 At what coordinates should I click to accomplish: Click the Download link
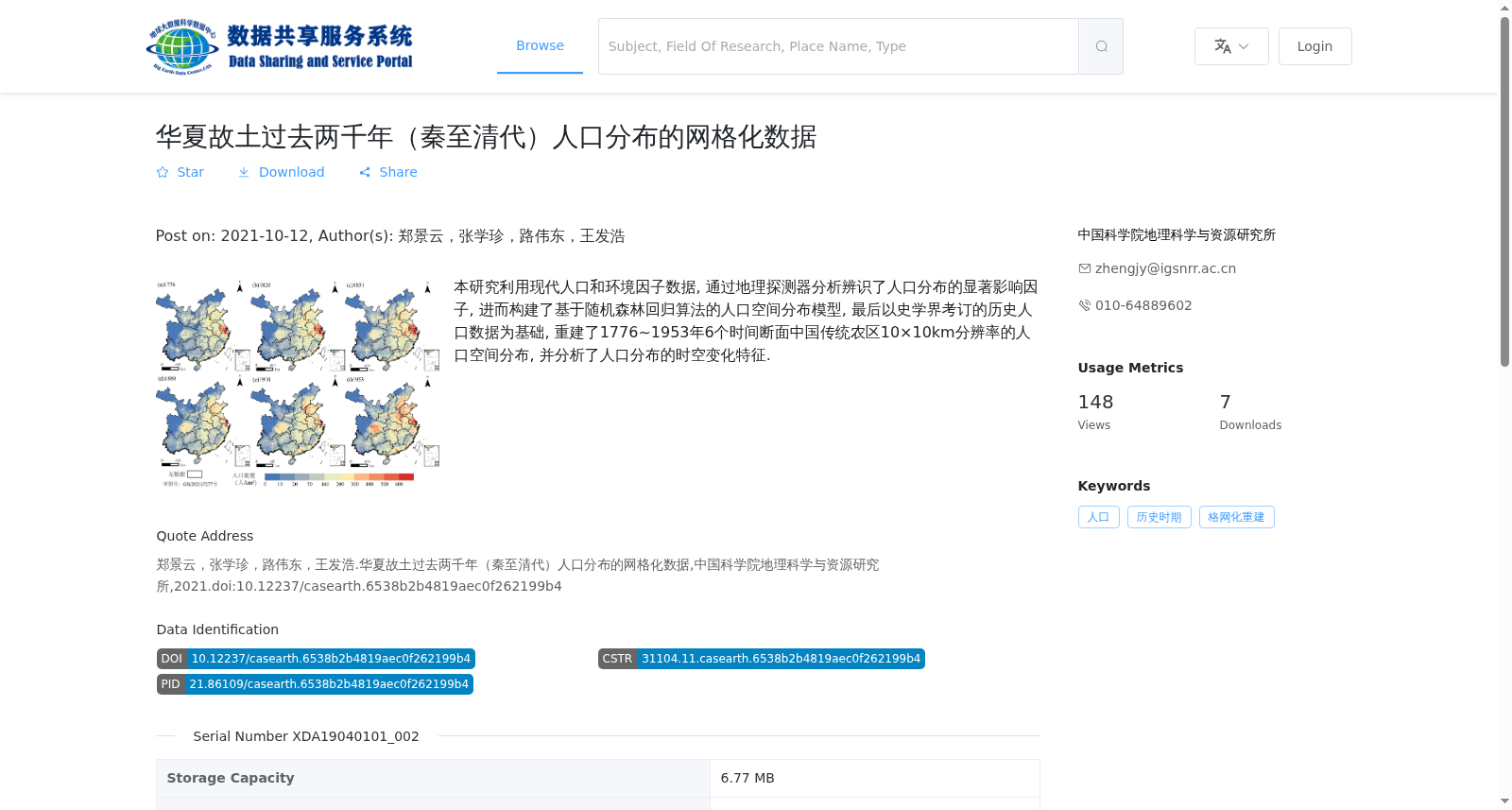pos(281,172)
